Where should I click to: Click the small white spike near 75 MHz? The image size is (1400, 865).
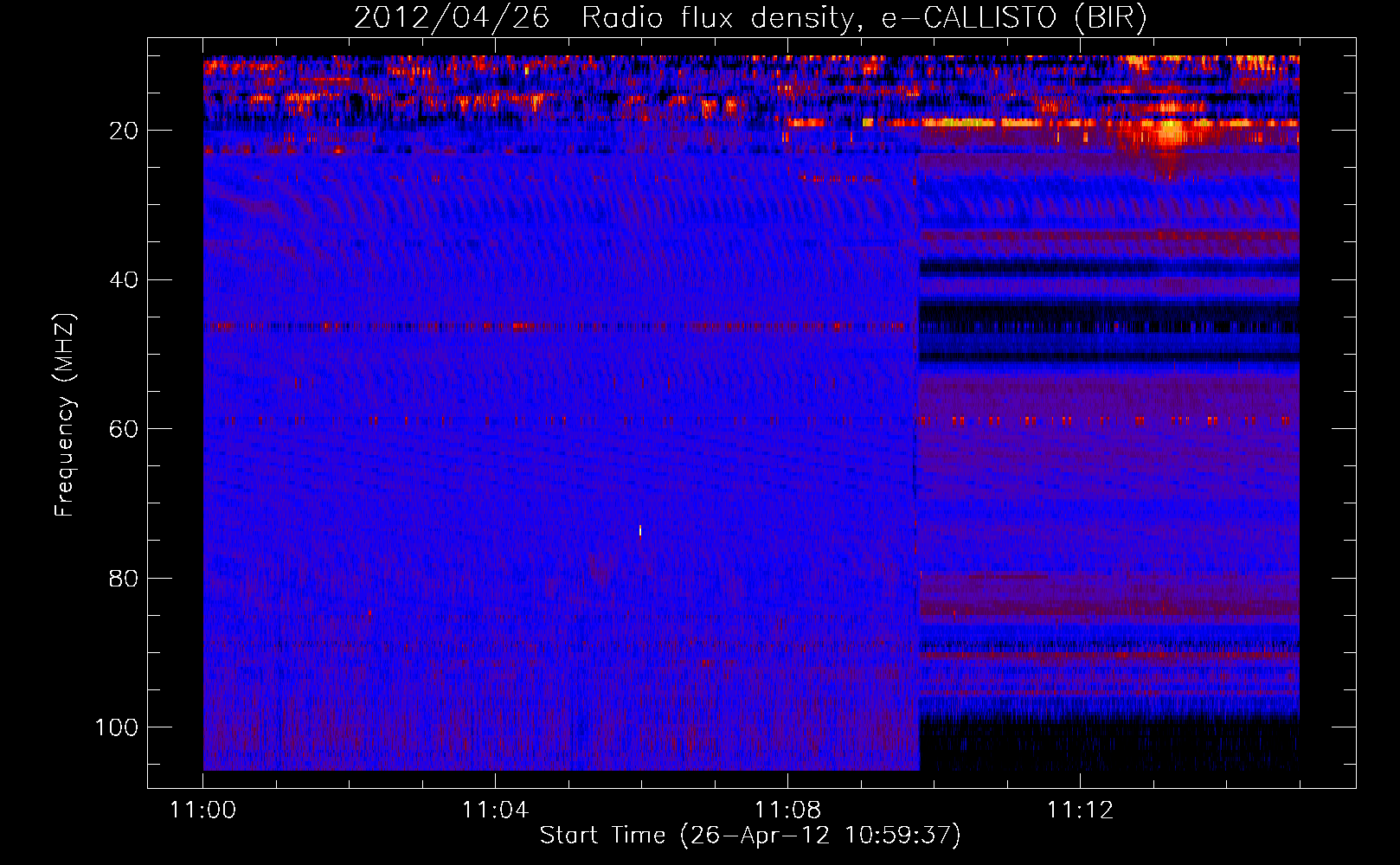(640, 530)
